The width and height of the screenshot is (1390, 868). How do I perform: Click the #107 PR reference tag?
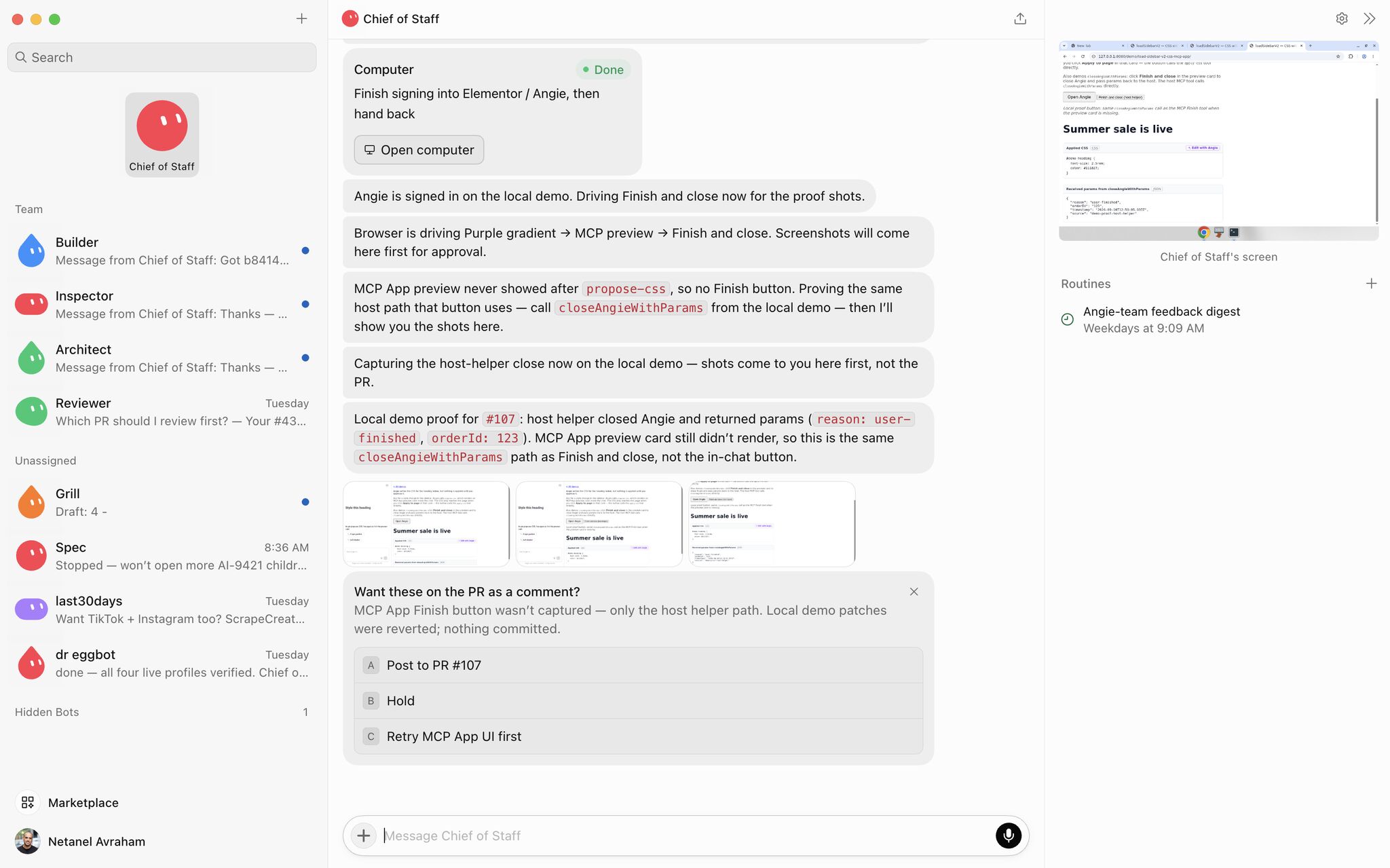500,419
